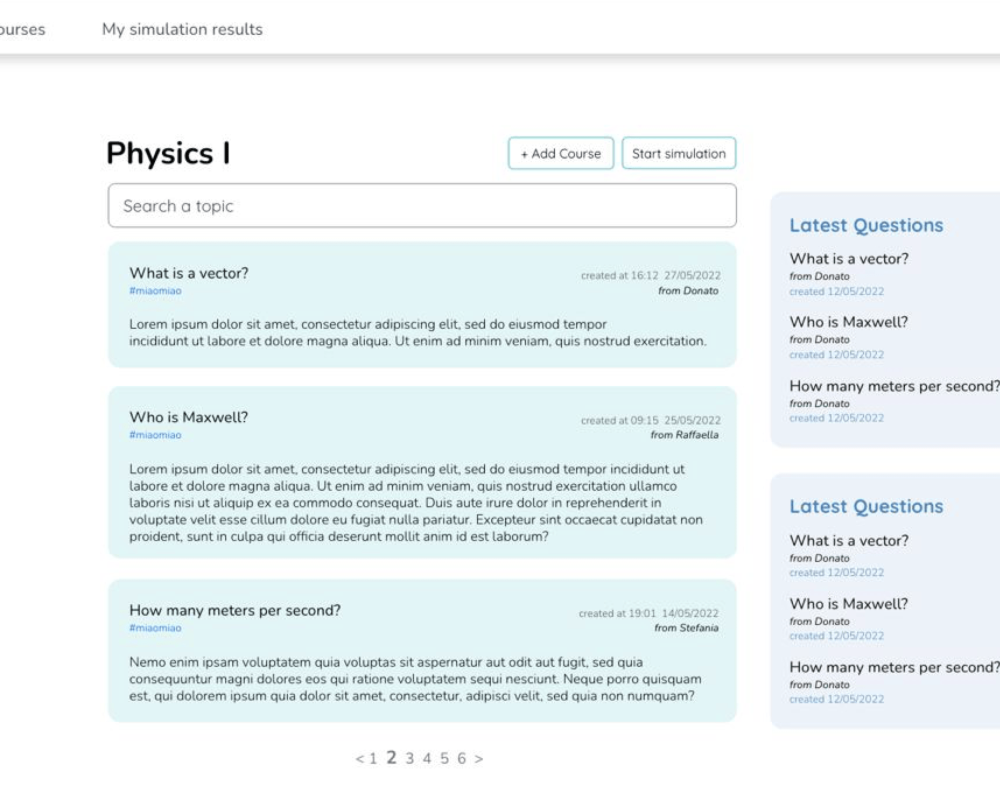Click "from Donato" under upper sidebar What is a vector?

(x=820, y=276)
